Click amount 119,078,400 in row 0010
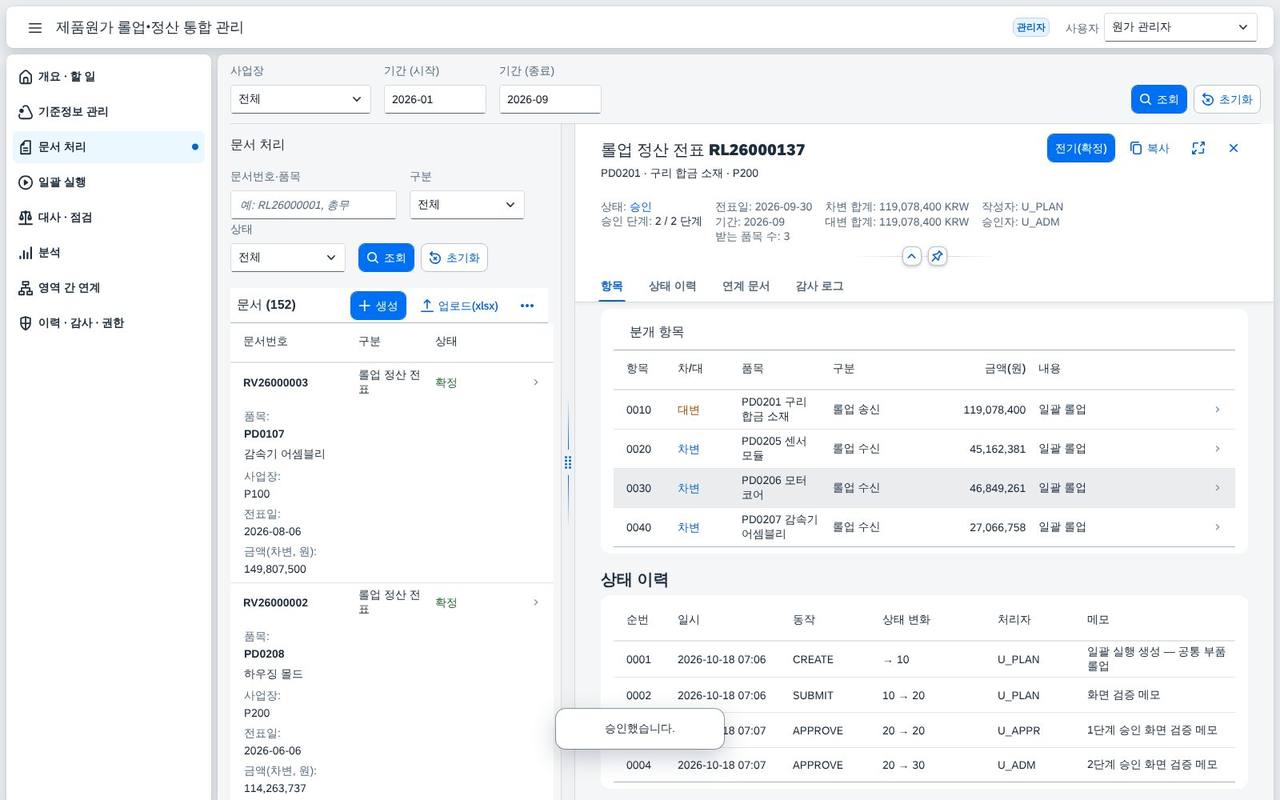Screen dimensions: 1280x800 pyautogui.click(x=994, y=410)
